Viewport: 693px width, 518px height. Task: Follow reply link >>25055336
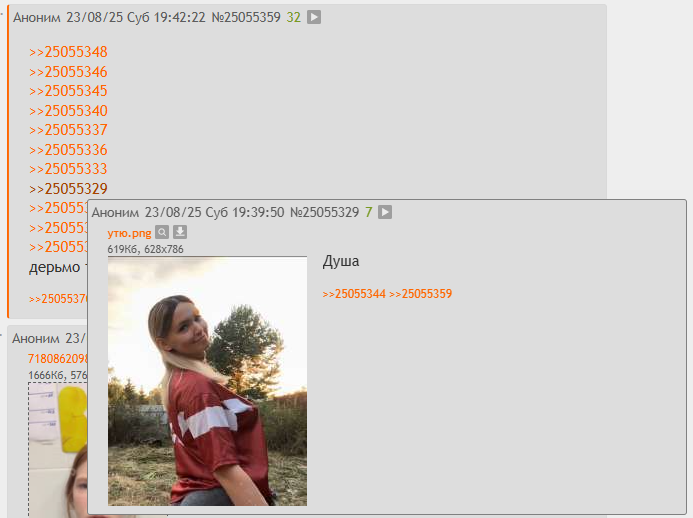click(68, 149)
